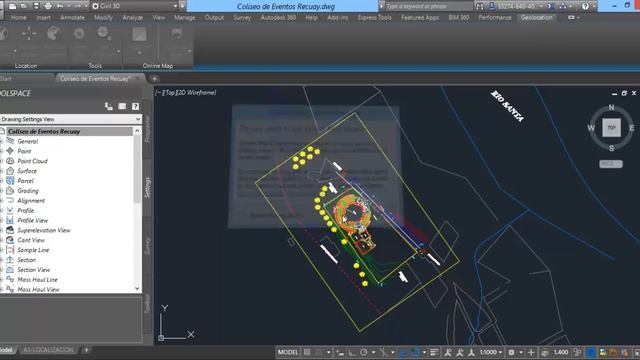Click the Open file icon in quick access toolbar
Viewport: 640px width, 360px height.
click(24, 6)
